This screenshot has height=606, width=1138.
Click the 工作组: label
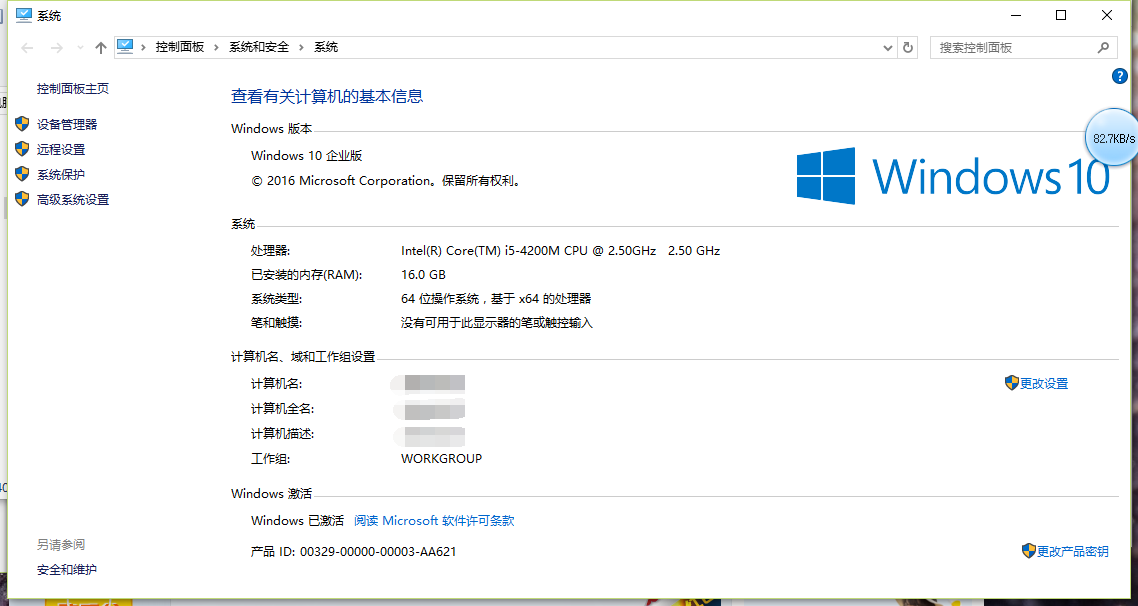(271, 459)
